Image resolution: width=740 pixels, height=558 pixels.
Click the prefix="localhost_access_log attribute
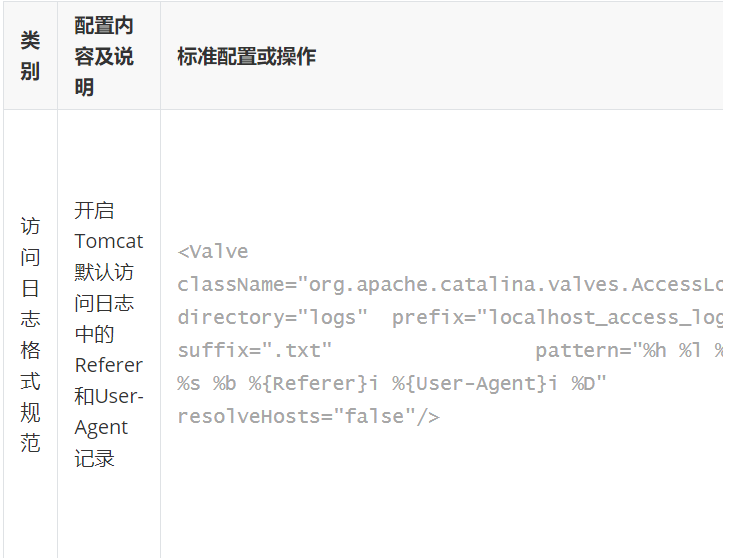click(x=557, y=318)
